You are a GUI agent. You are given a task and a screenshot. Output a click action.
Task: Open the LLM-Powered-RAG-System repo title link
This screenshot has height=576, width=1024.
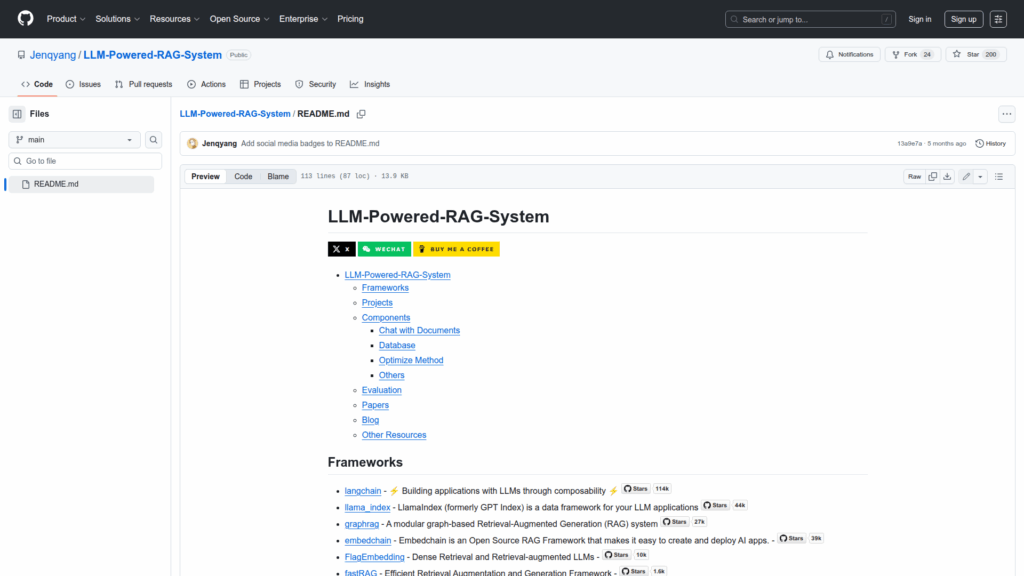click(152, 55)
